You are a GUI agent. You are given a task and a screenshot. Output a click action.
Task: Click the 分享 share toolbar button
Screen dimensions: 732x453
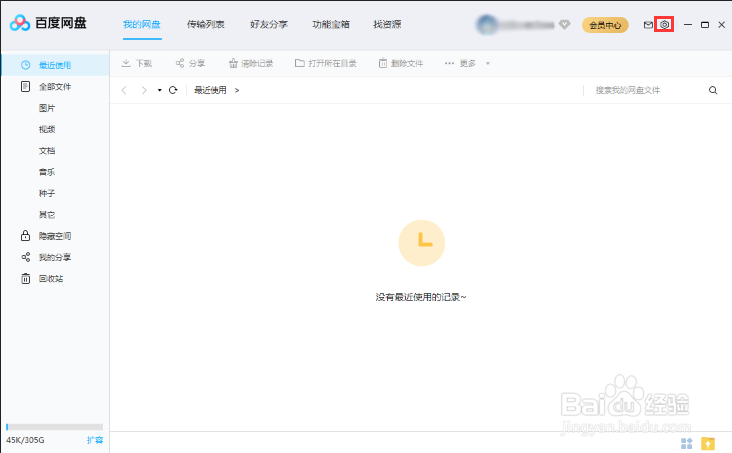coord(190,63)
